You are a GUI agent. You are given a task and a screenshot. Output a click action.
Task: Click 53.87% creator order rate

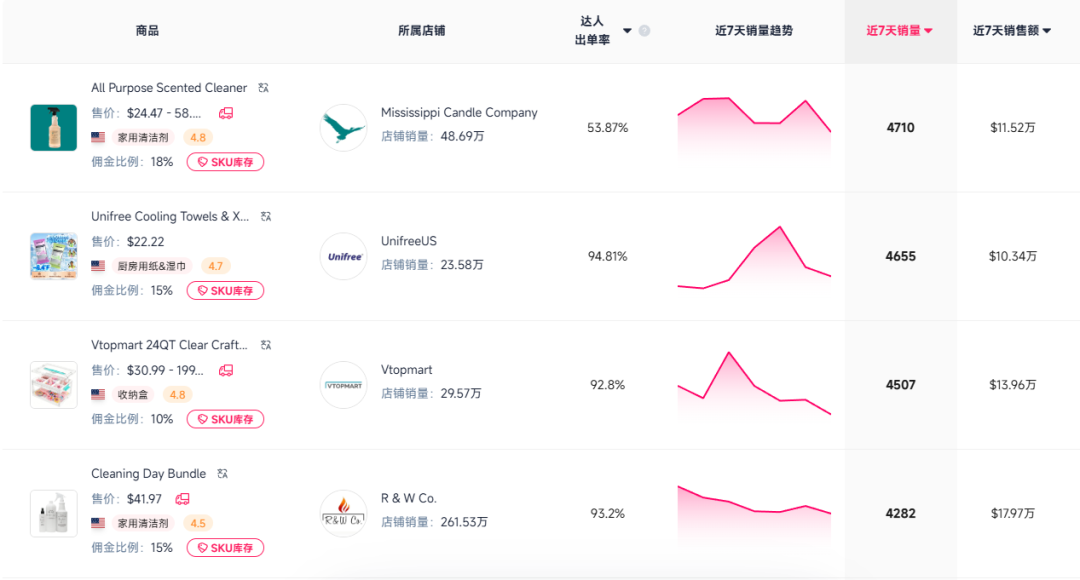608,127
